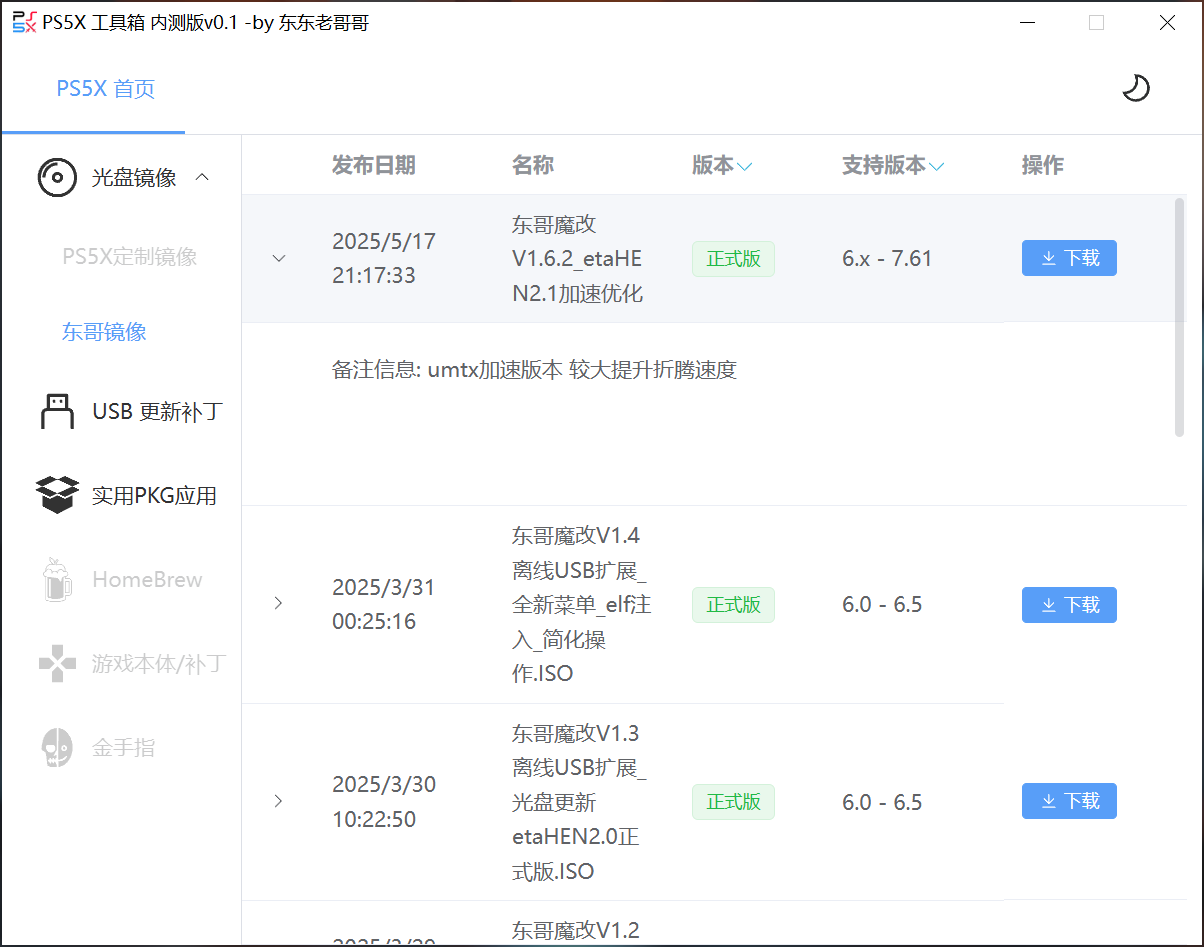
Task: Expand the 东哥魔改V1.4 release details
Action: [x=278, y=604]
